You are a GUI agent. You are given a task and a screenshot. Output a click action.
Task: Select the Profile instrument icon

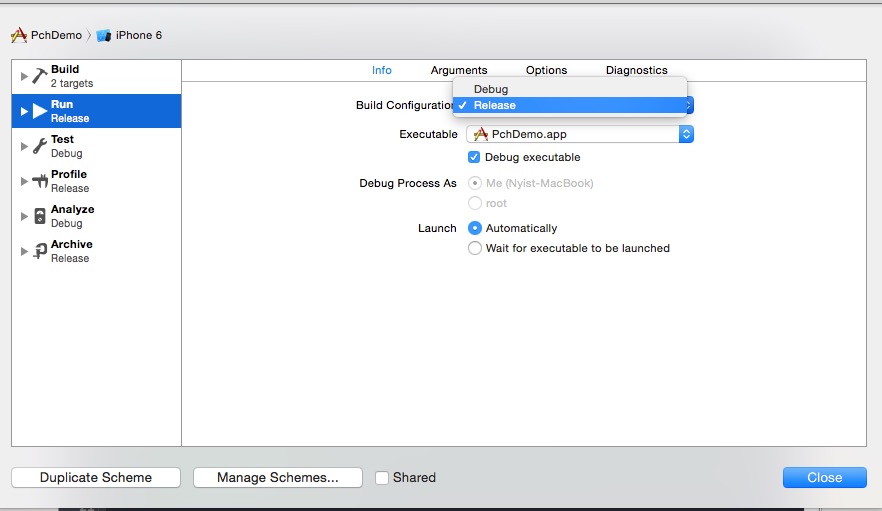point(40,181)
